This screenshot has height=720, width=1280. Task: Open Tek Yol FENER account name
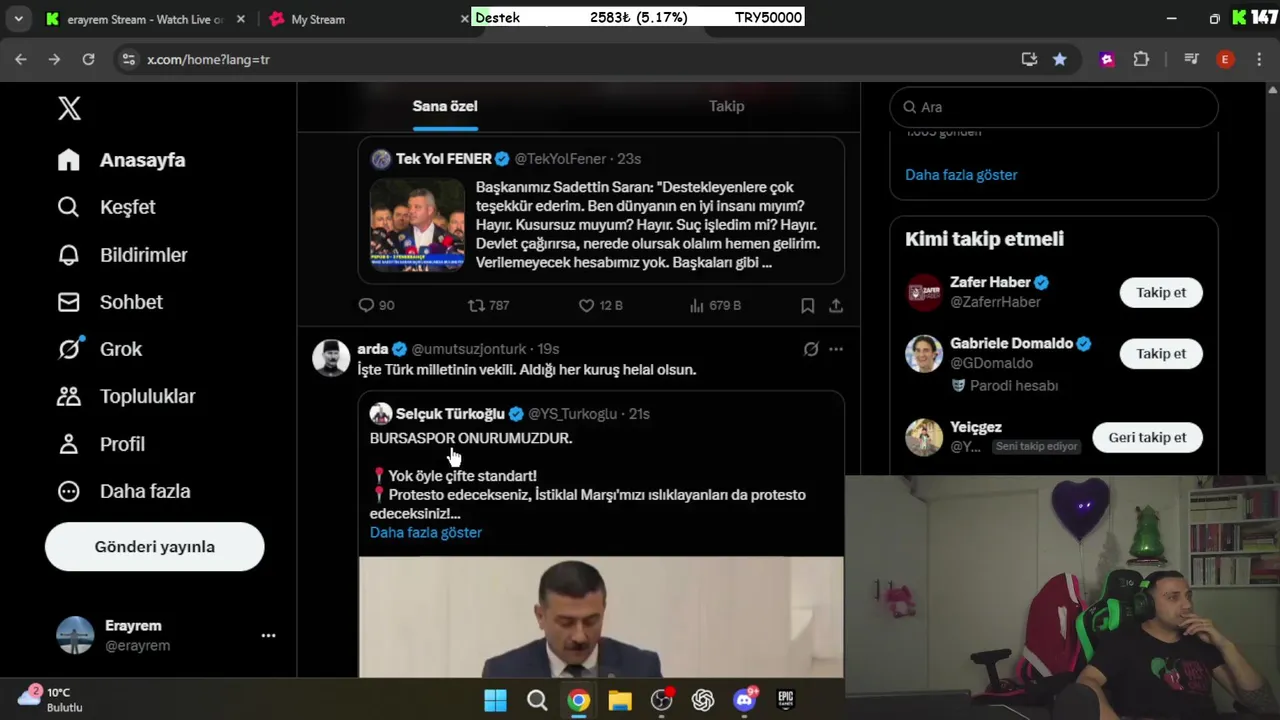click(x=443, y=159)
